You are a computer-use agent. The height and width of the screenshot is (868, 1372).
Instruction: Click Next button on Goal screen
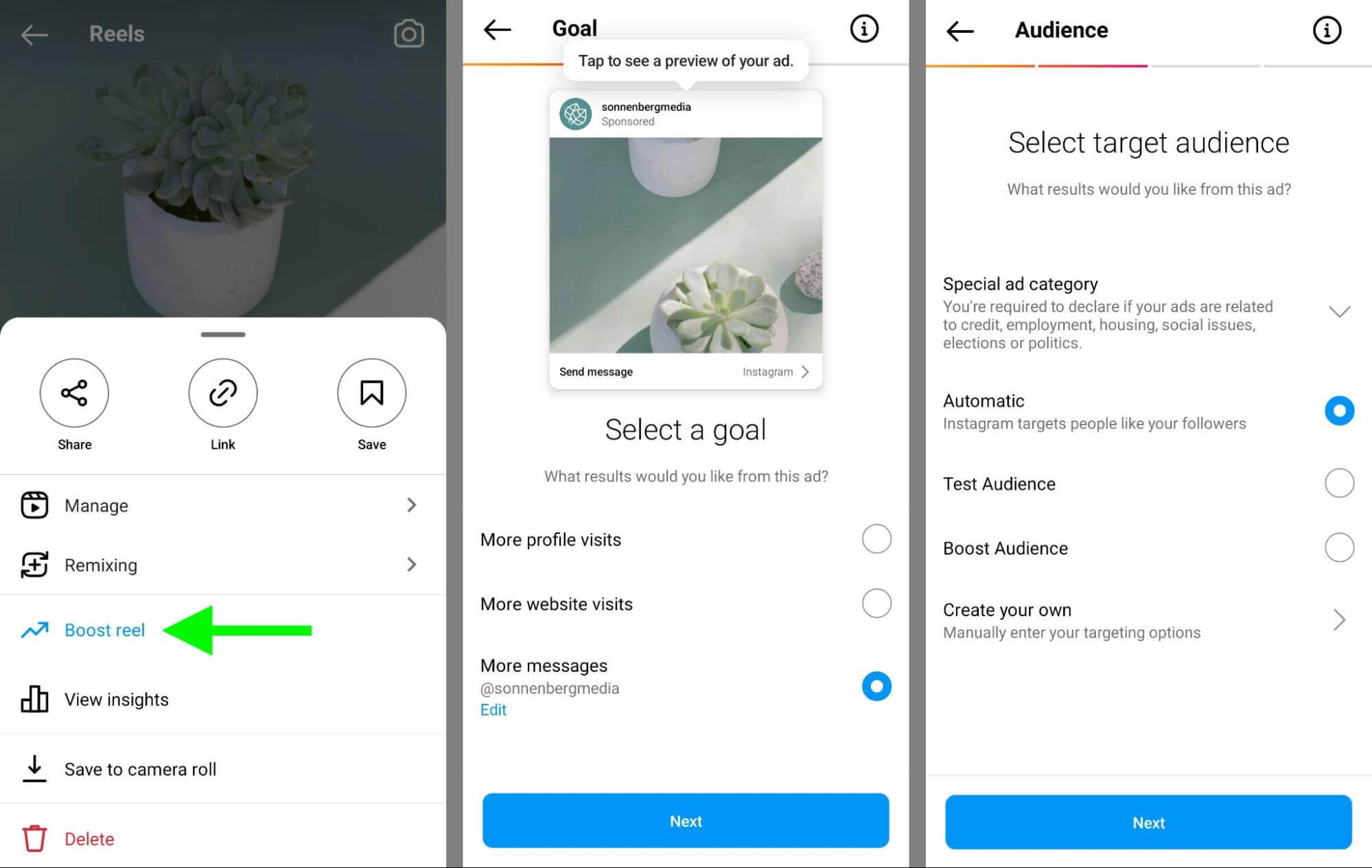click(685, 821)
